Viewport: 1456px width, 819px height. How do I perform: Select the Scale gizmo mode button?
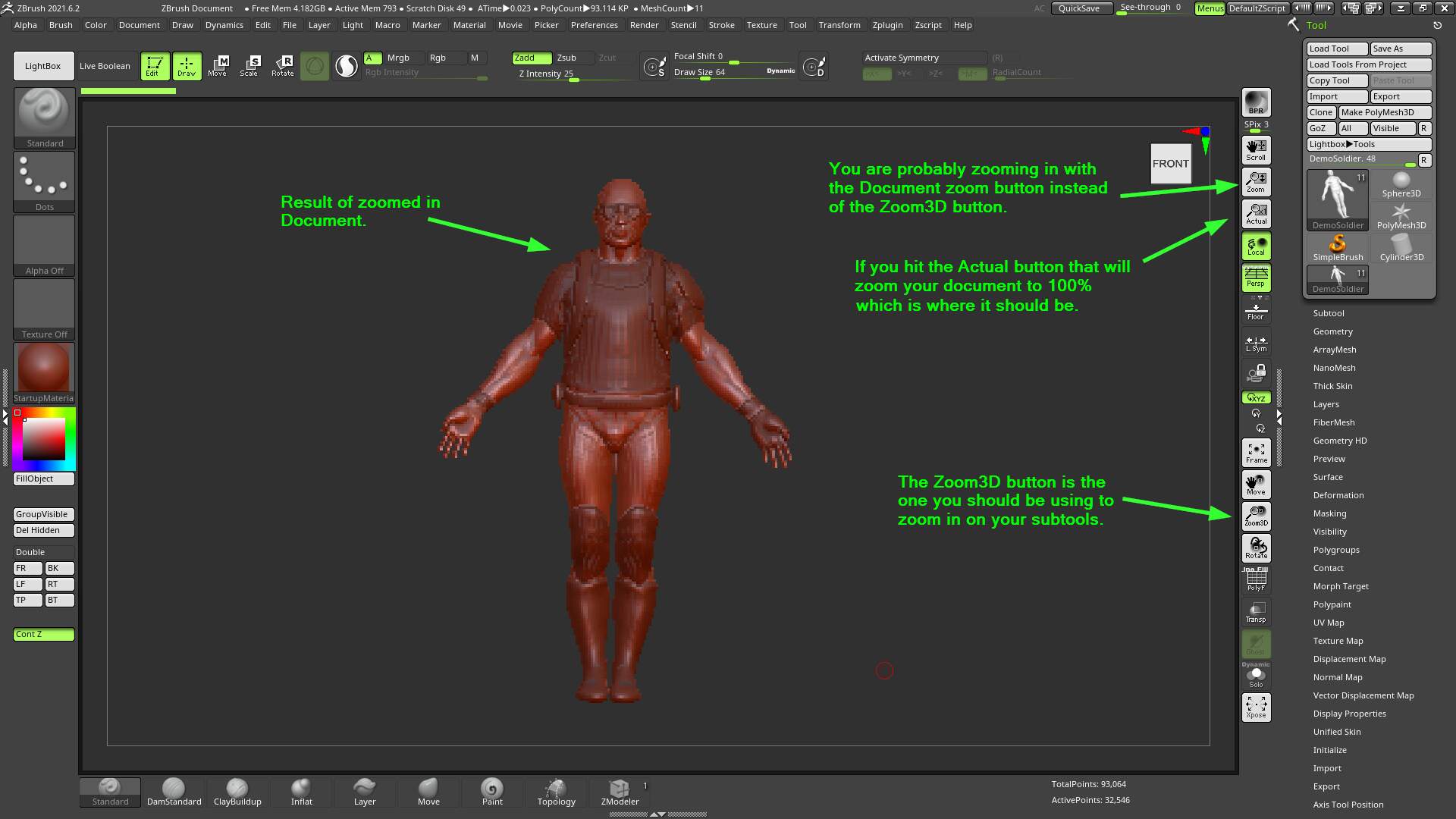(249, 66)
